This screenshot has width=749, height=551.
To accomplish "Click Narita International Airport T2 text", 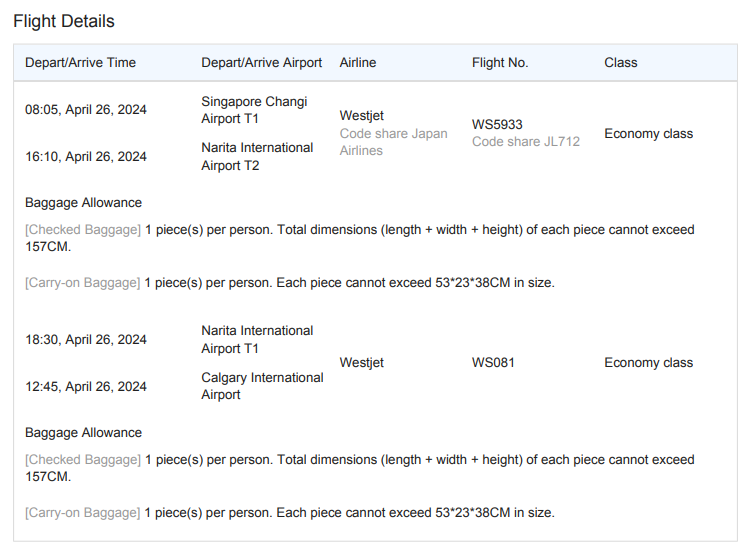I will click(257, 156).
